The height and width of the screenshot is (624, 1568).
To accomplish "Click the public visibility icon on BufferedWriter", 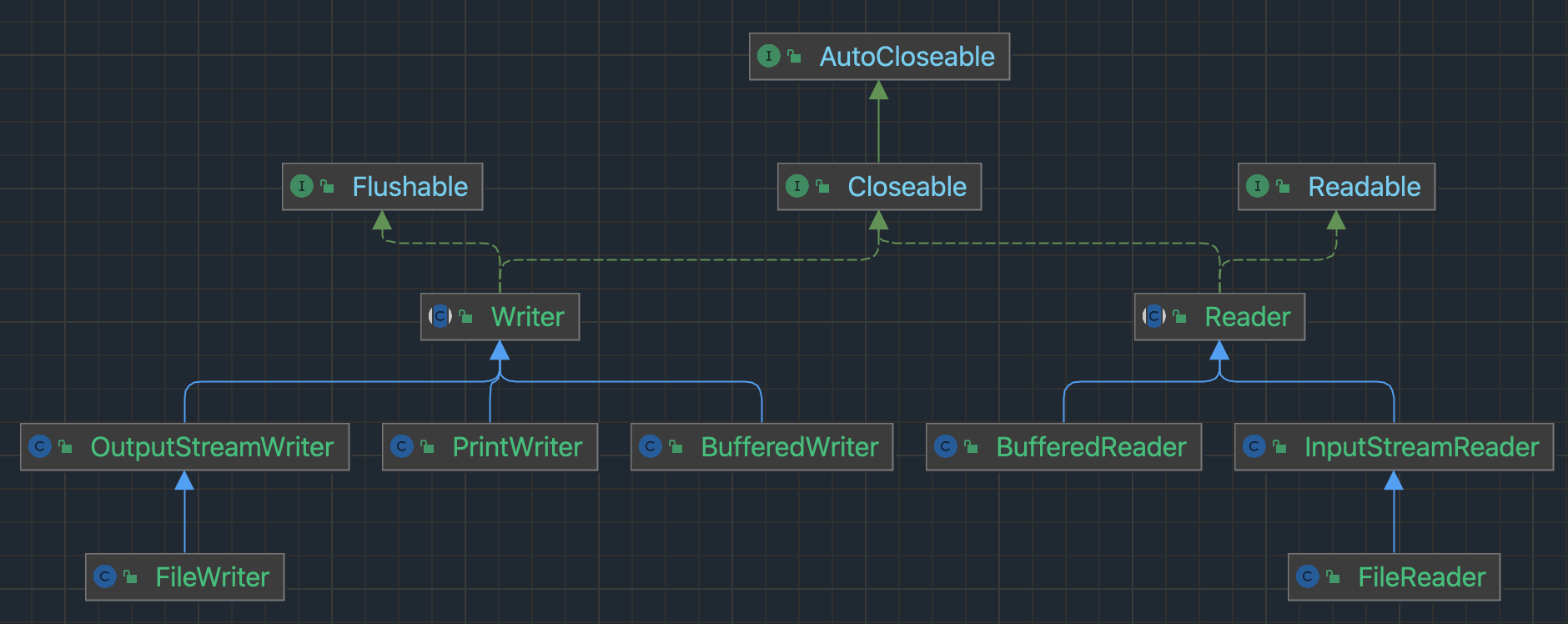I will click(x=676, y=447).
